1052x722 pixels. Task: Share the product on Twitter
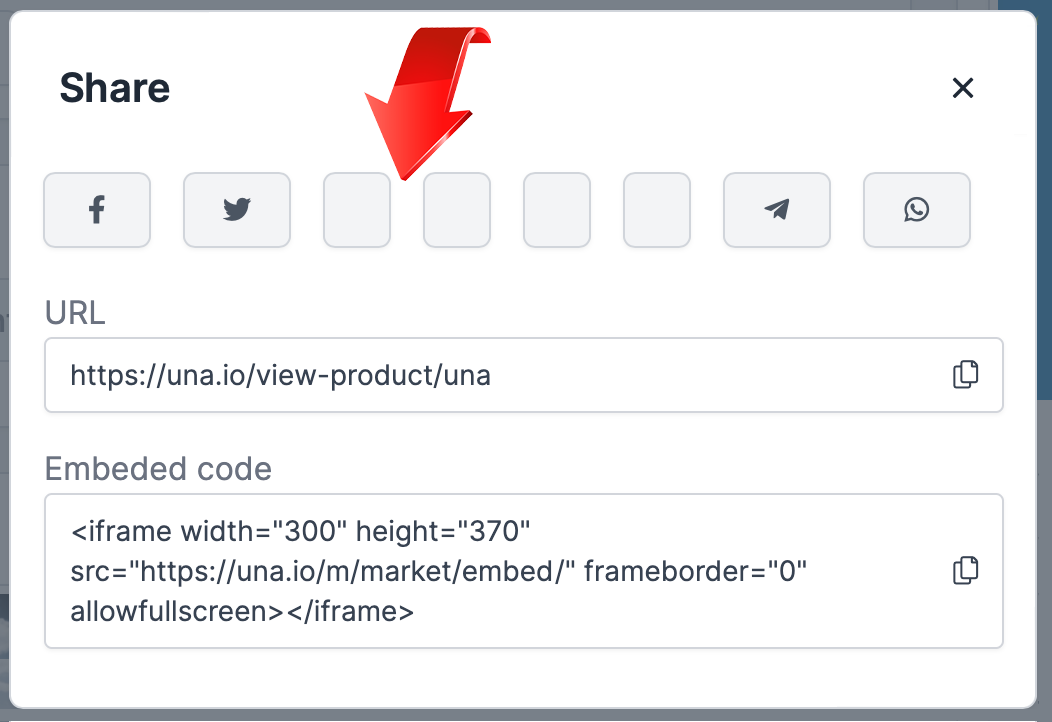pyautogui.click(x=237, y=210)
